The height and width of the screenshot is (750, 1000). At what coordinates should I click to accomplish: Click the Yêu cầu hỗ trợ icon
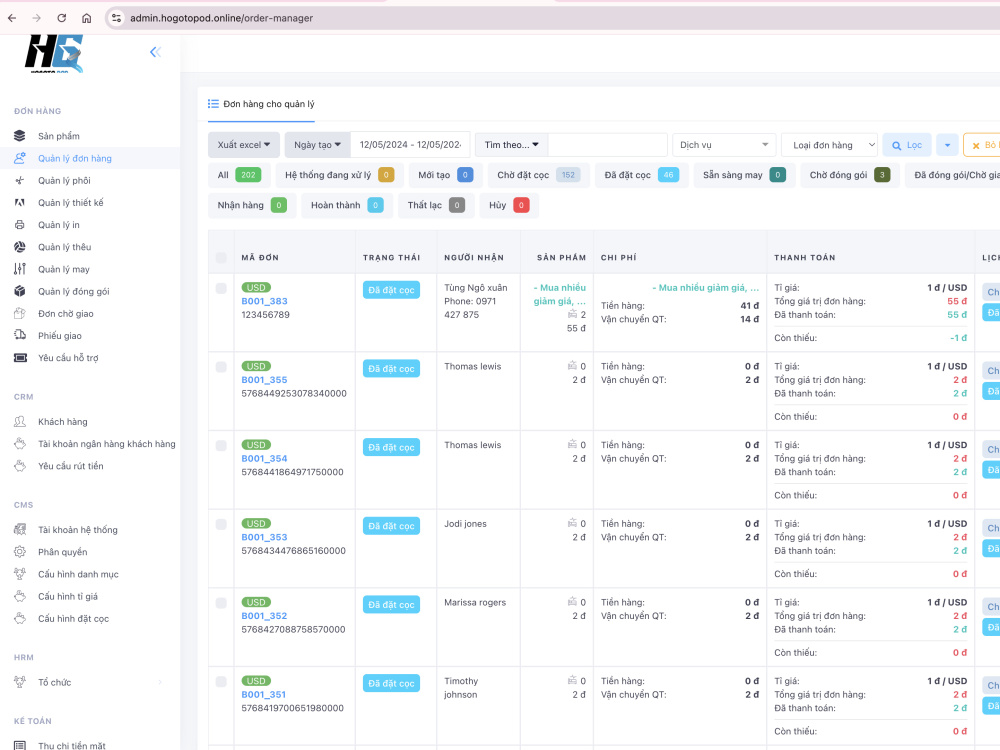point(20,358)
